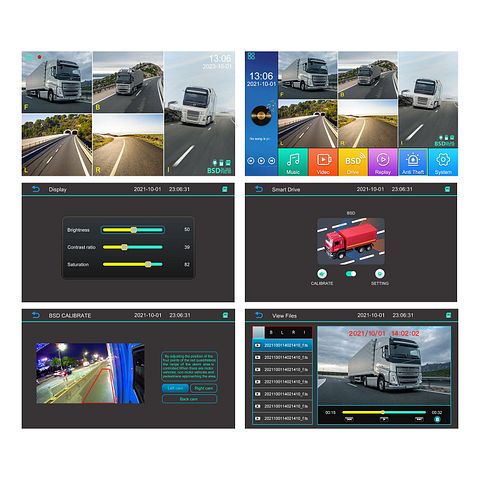Select the Left cam button
This screenshot has width=480, height=480.
pos(175,388)
